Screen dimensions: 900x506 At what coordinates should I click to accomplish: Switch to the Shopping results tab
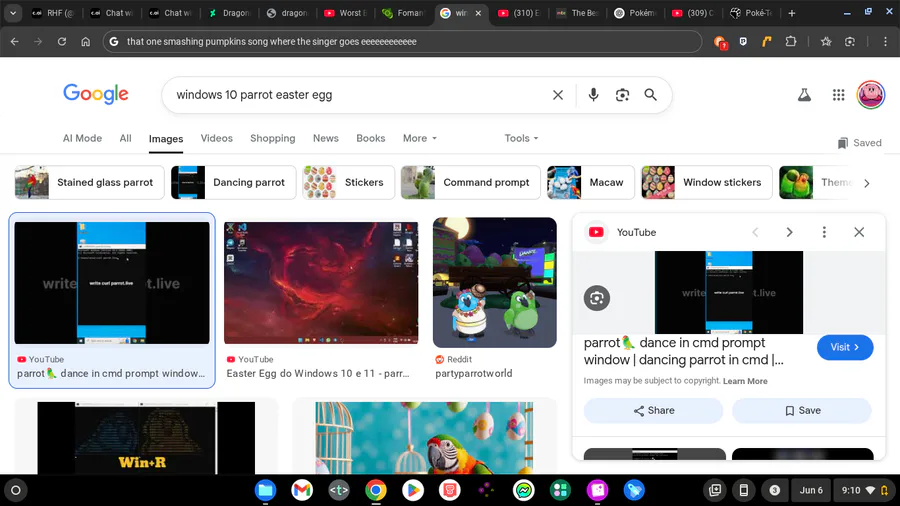(x=273, y=138)
